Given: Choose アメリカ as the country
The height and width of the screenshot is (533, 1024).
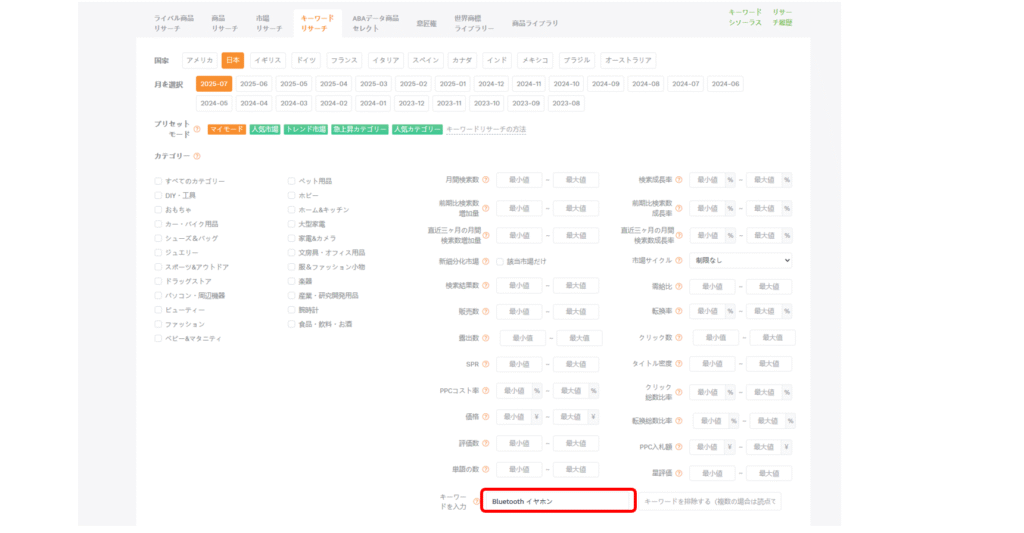Looking at the screenshot, I should 199,60.
